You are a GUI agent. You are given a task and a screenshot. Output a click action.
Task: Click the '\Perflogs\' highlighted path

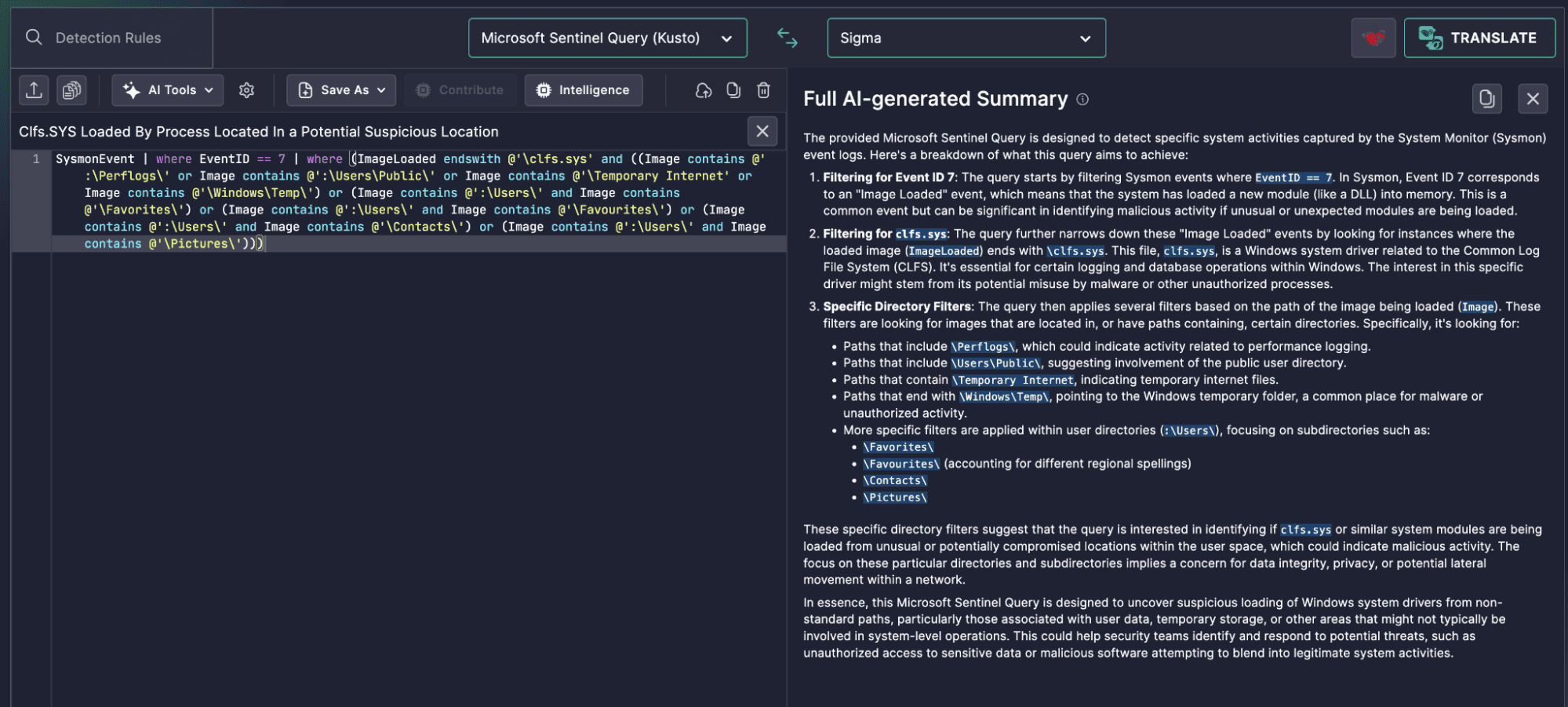click(x=983, y=347)
